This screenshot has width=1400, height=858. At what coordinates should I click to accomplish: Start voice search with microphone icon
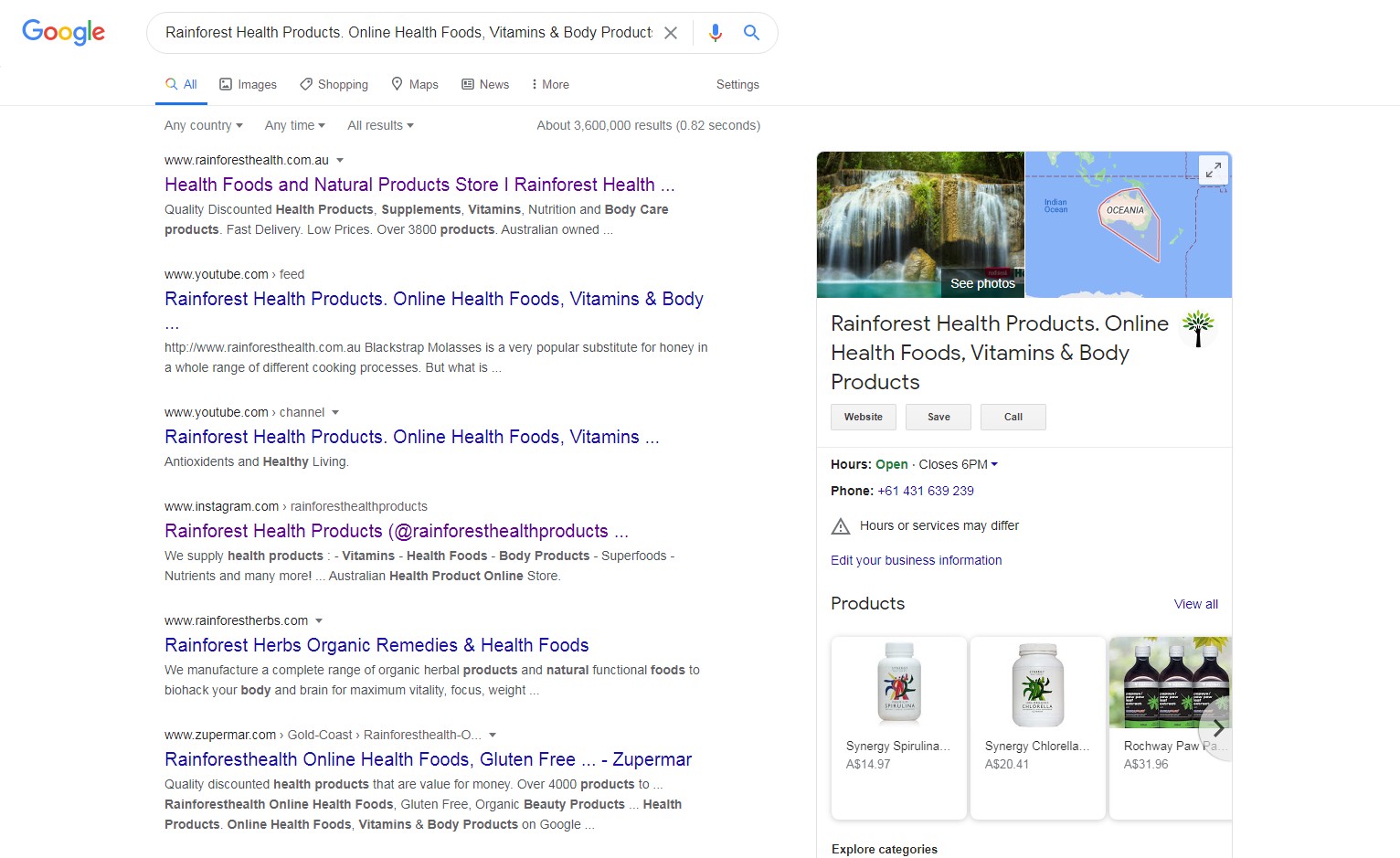[x=716, y=33]
